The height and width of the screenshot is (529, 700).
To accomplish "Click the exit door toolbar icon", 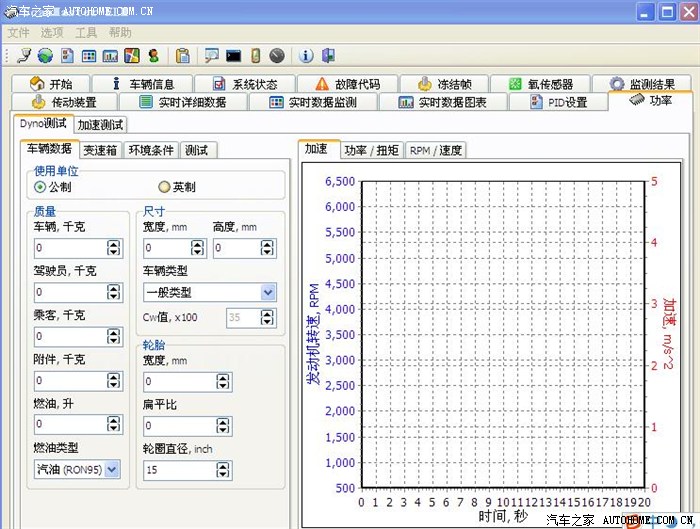I will (x=328, y=56).
